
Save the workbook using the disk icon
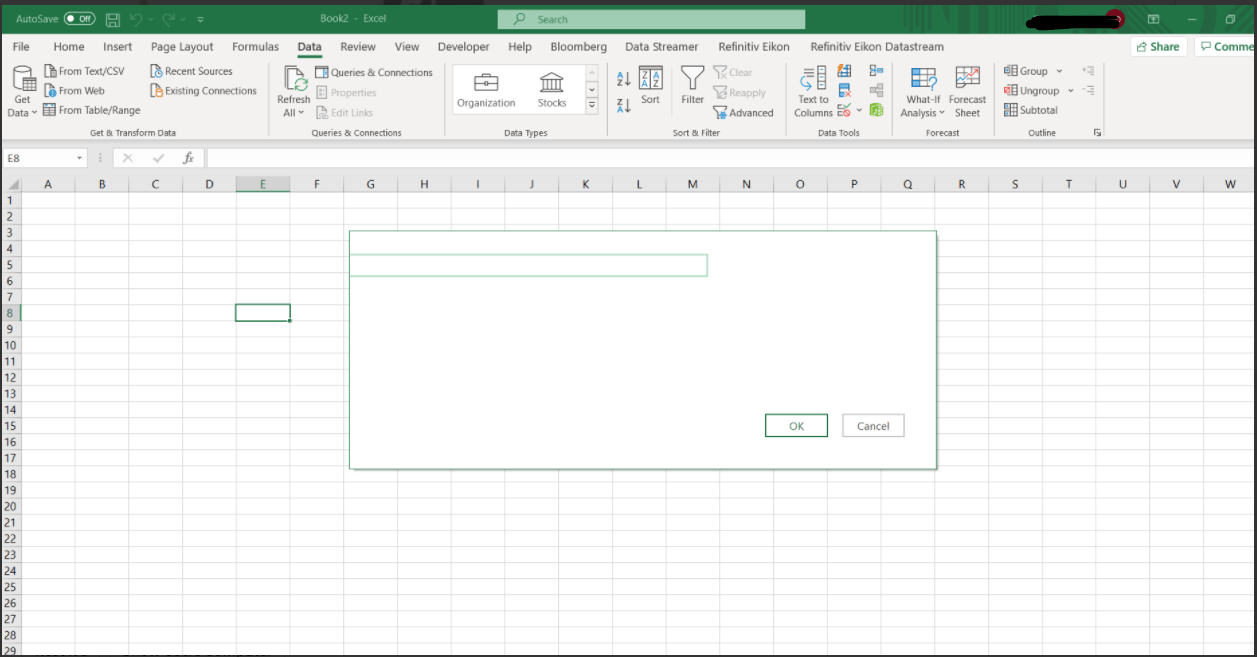112,19
